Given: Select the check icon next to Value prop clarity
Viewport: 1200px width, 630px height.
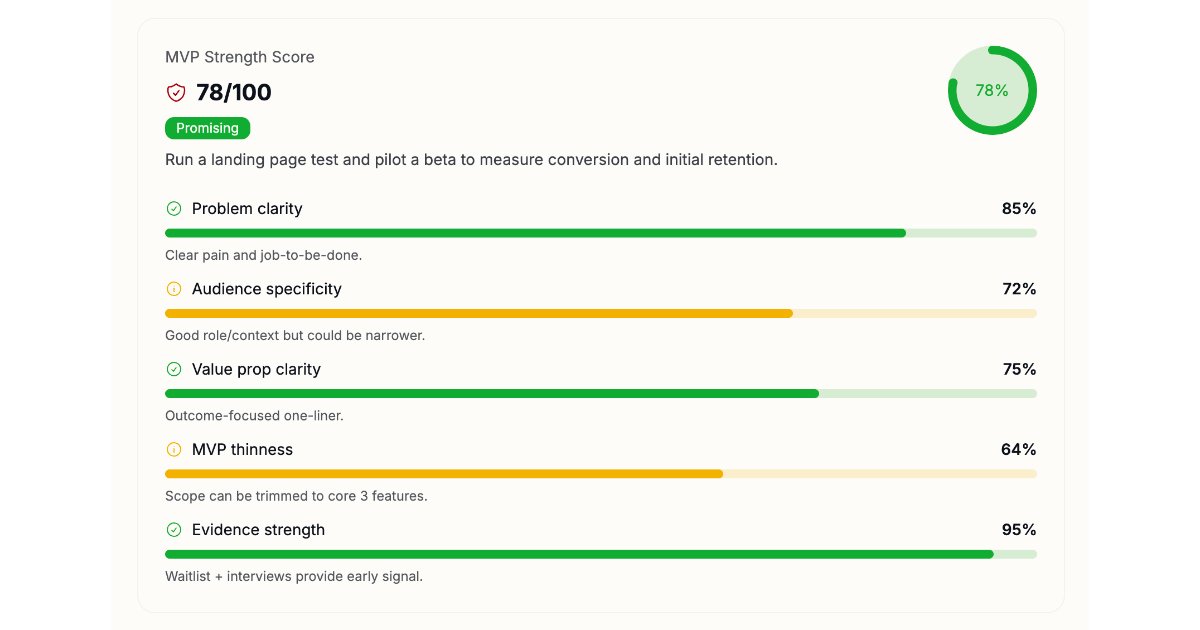Looking at the screenshot, I should tap(172, 369).
